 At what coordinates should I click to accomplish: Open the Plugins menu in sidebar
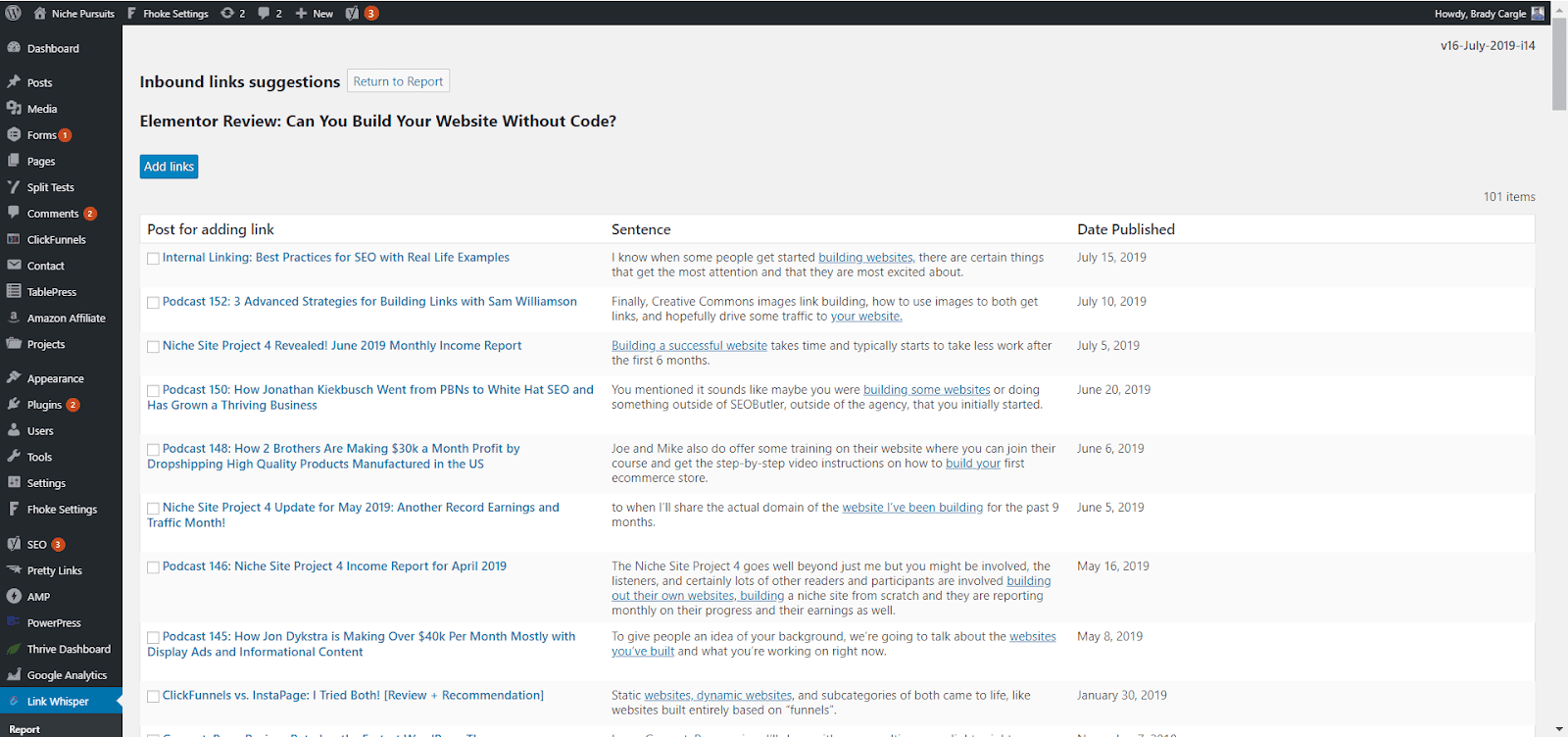[x=44, y=405]
